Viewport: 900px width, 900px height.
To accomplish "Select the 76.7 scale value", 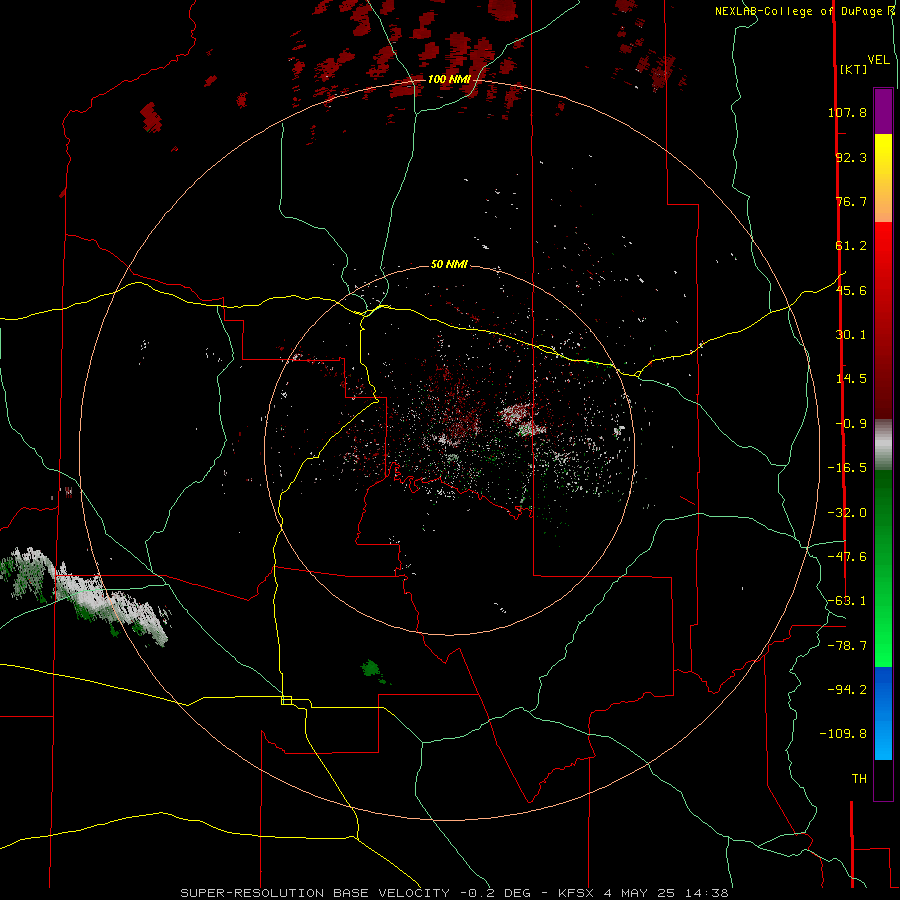I will tap(851, 201).
